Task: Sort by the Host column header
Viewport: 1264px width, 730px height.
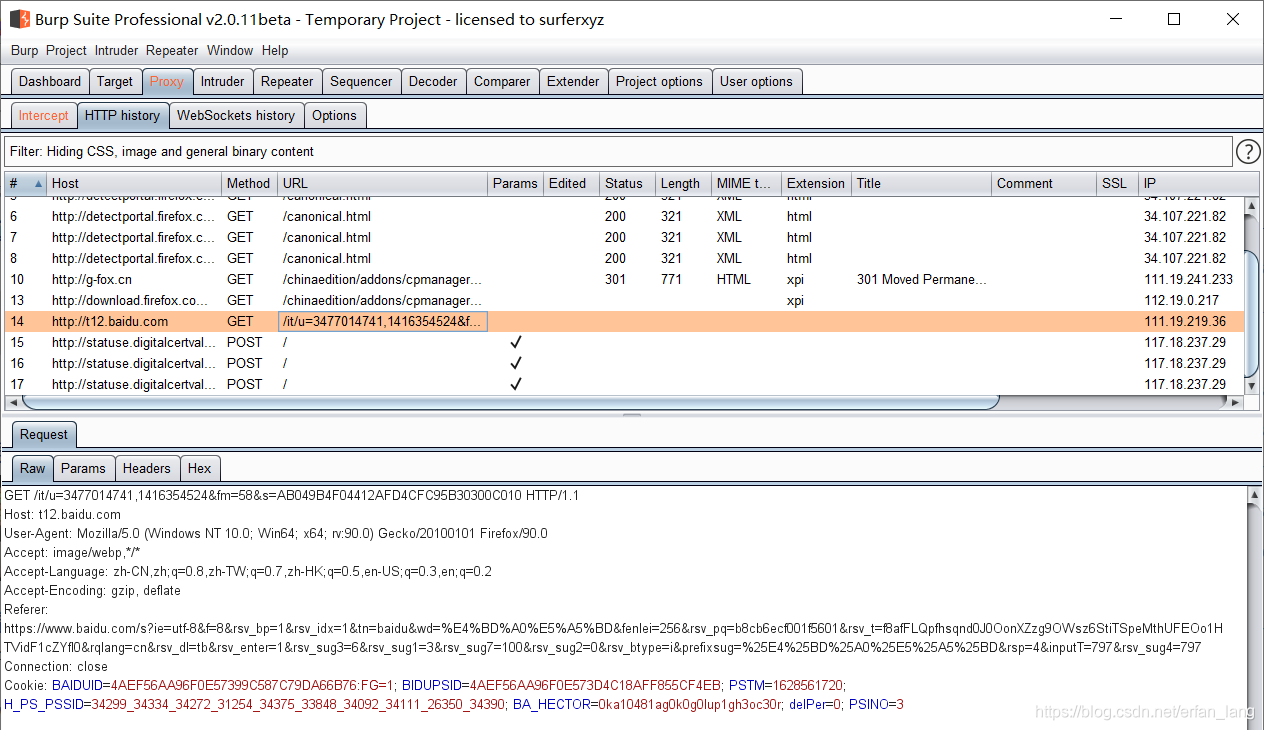Action: (x=134, y=184)
